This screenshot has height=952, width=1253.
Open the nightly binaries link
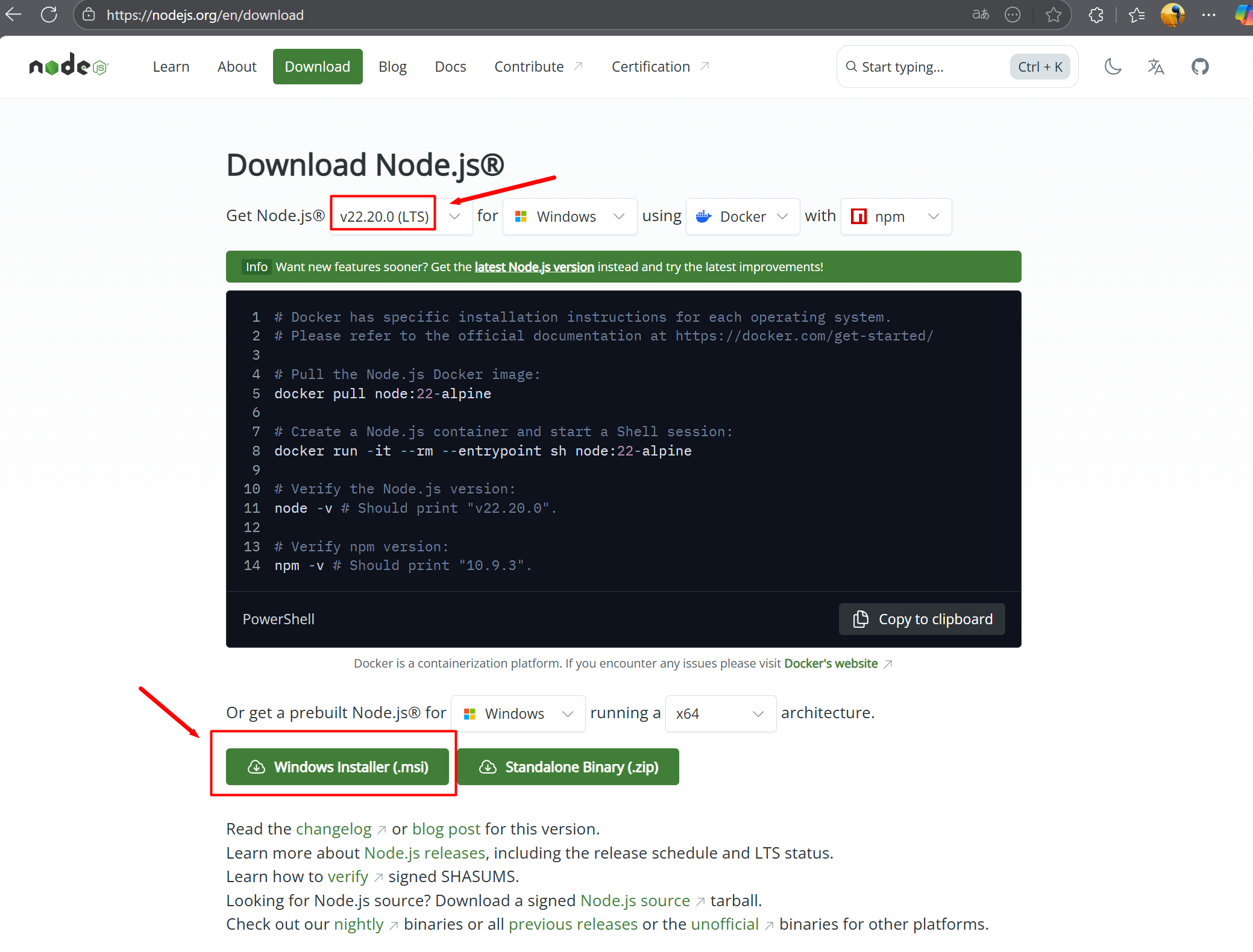359,924
